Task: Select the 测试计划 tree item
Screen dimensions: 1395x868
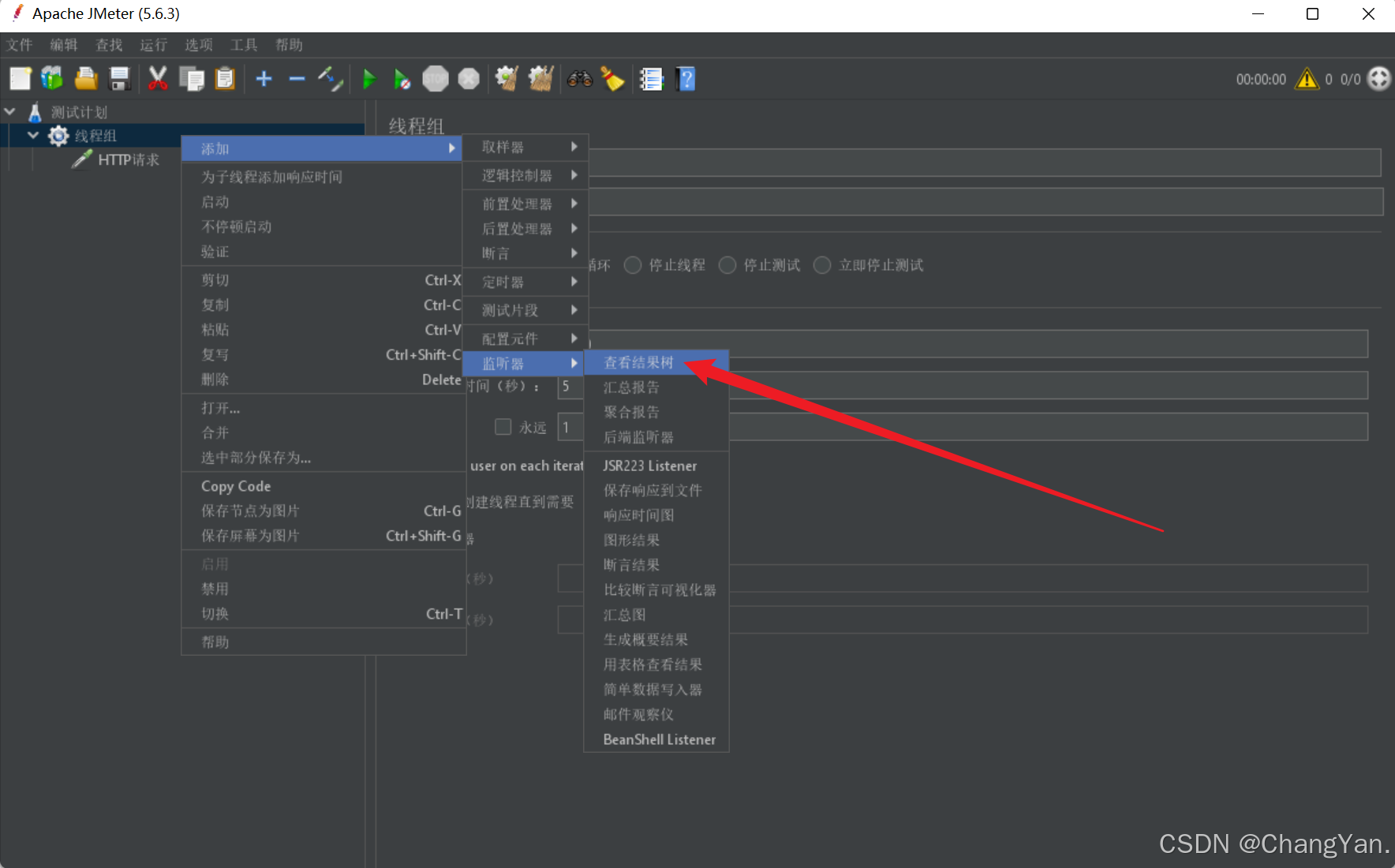Action: pyautogui.click(x=79, y=112)
